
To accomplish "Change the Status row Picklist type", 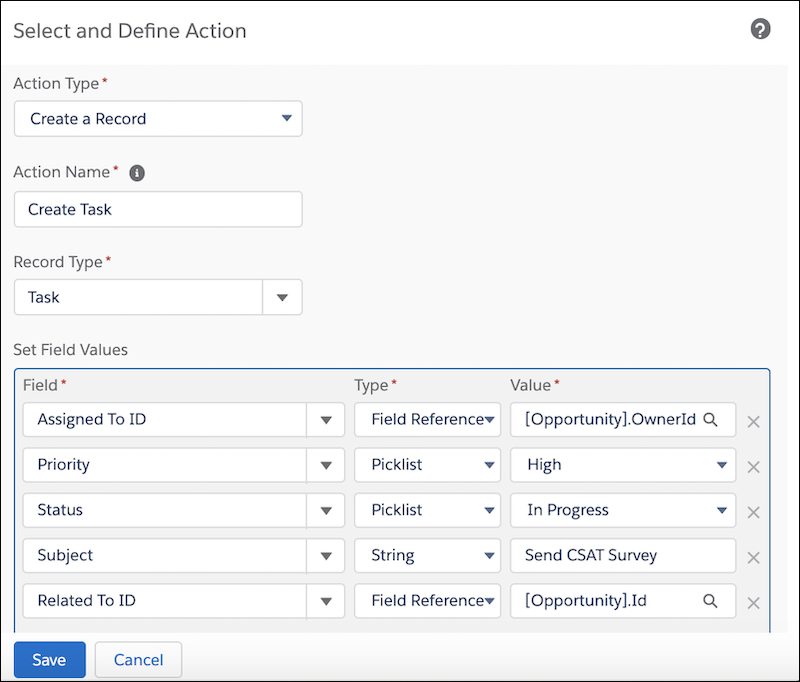I will click(x=428, y=510).
